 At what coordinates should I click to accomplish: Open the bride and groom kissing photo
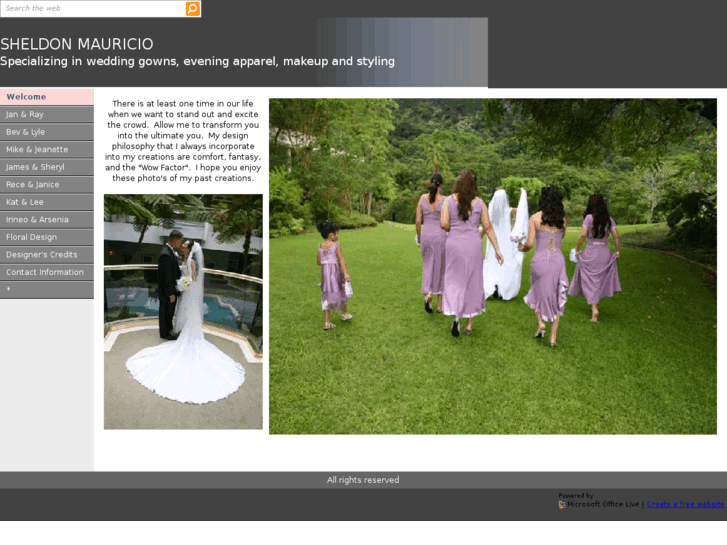(183, 312)
